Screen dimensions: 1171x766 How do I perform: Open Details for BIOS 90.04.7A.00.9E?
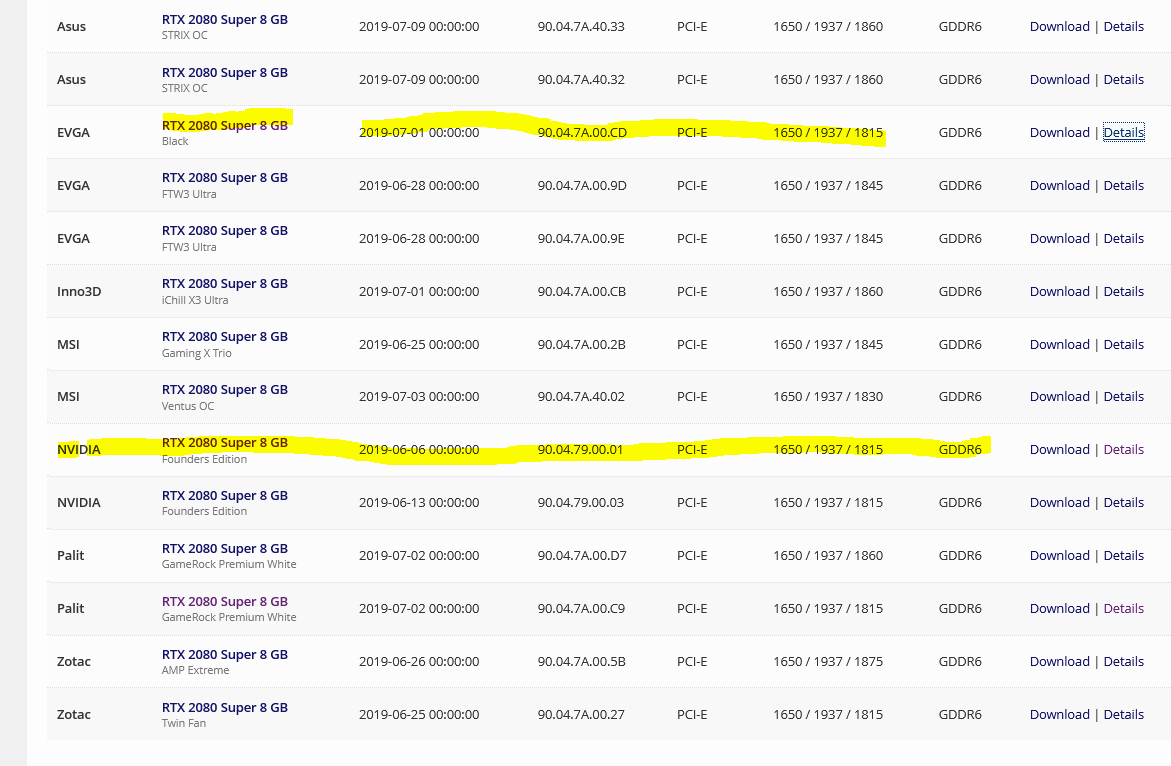click(1123, 239)
